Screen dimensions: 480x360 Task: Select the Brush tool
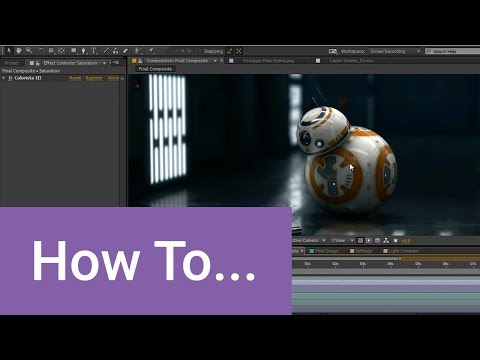click(x=106, y=51)
